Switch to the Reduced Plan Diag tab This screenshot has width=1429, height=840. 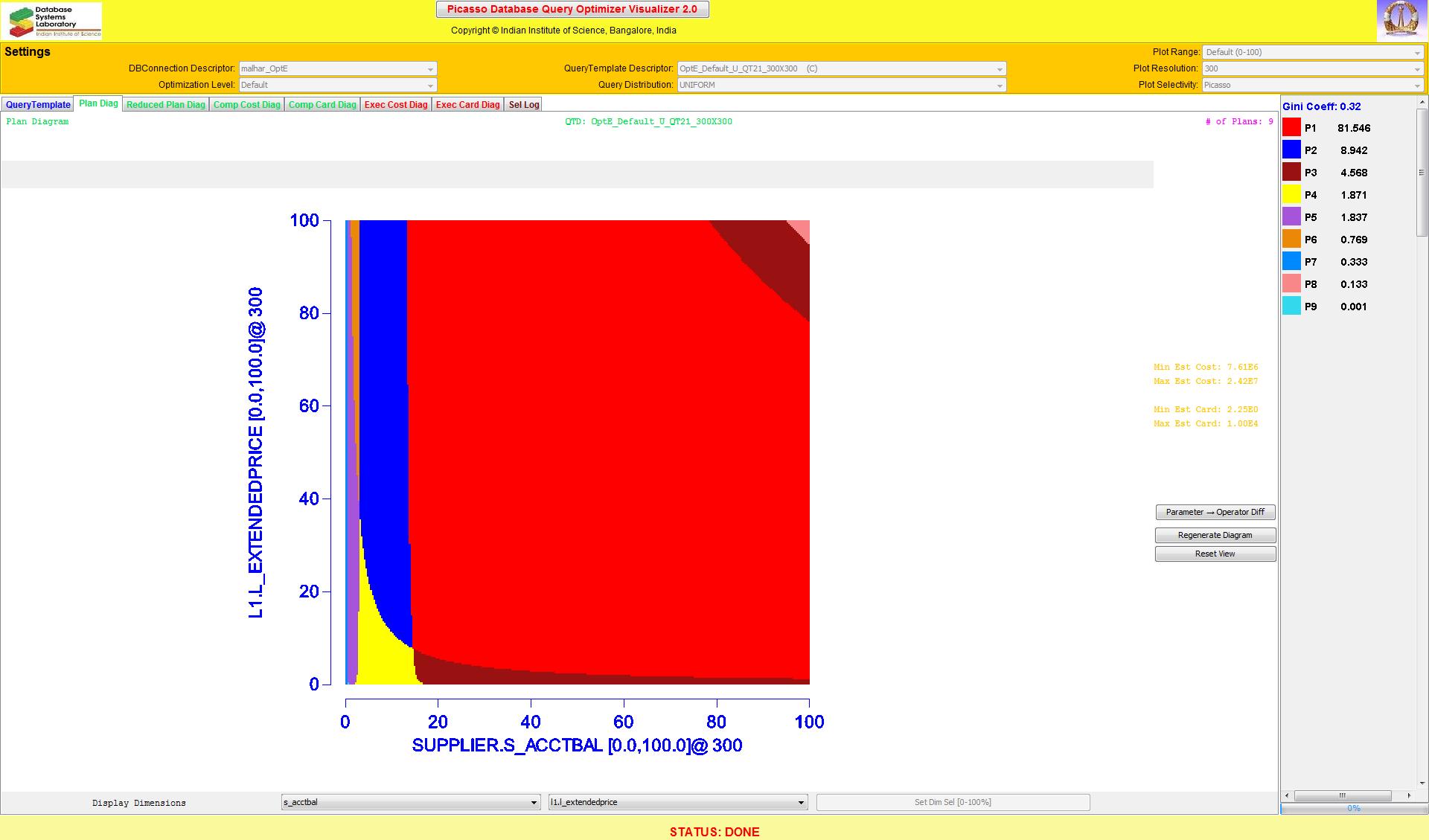(x=165, y=105)
